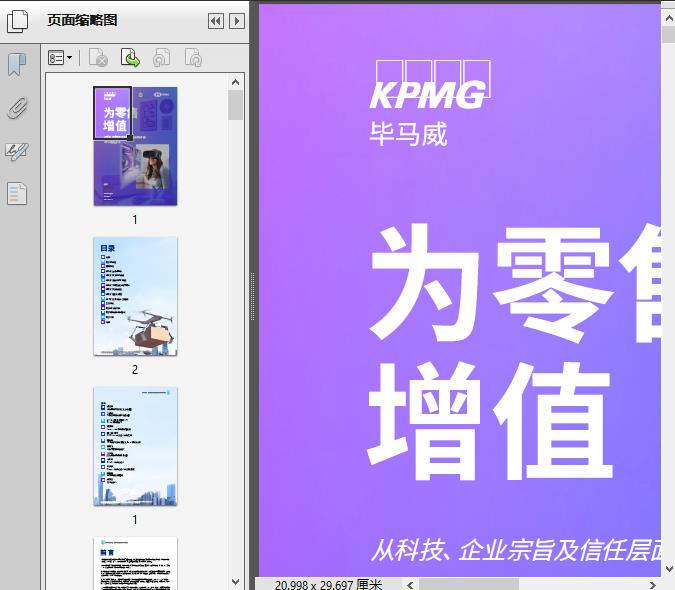Click the panel splitter grip handle
Image resolution: width=675 pixels, height=590 pixels.
click(x=252, y=296)
